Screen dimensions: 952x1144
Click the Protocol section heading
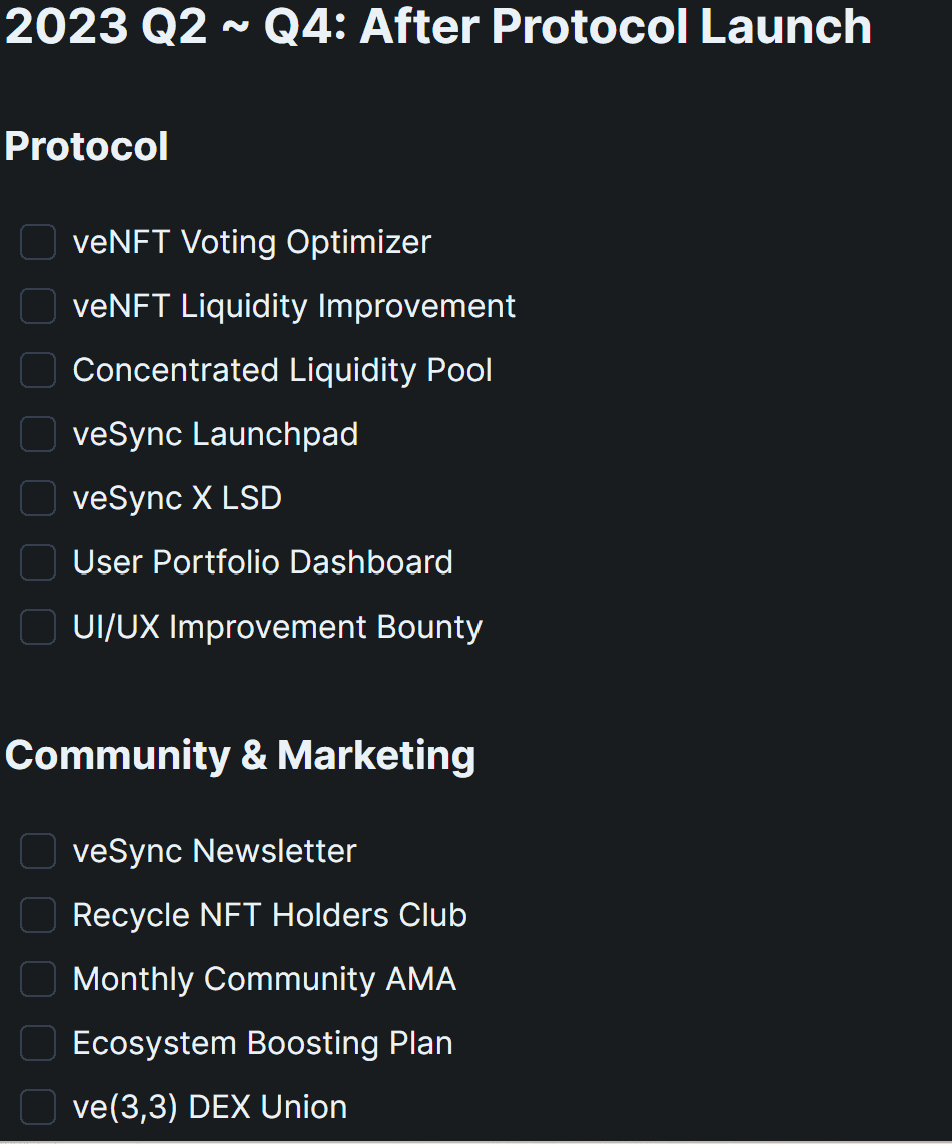tap(87, 147)
